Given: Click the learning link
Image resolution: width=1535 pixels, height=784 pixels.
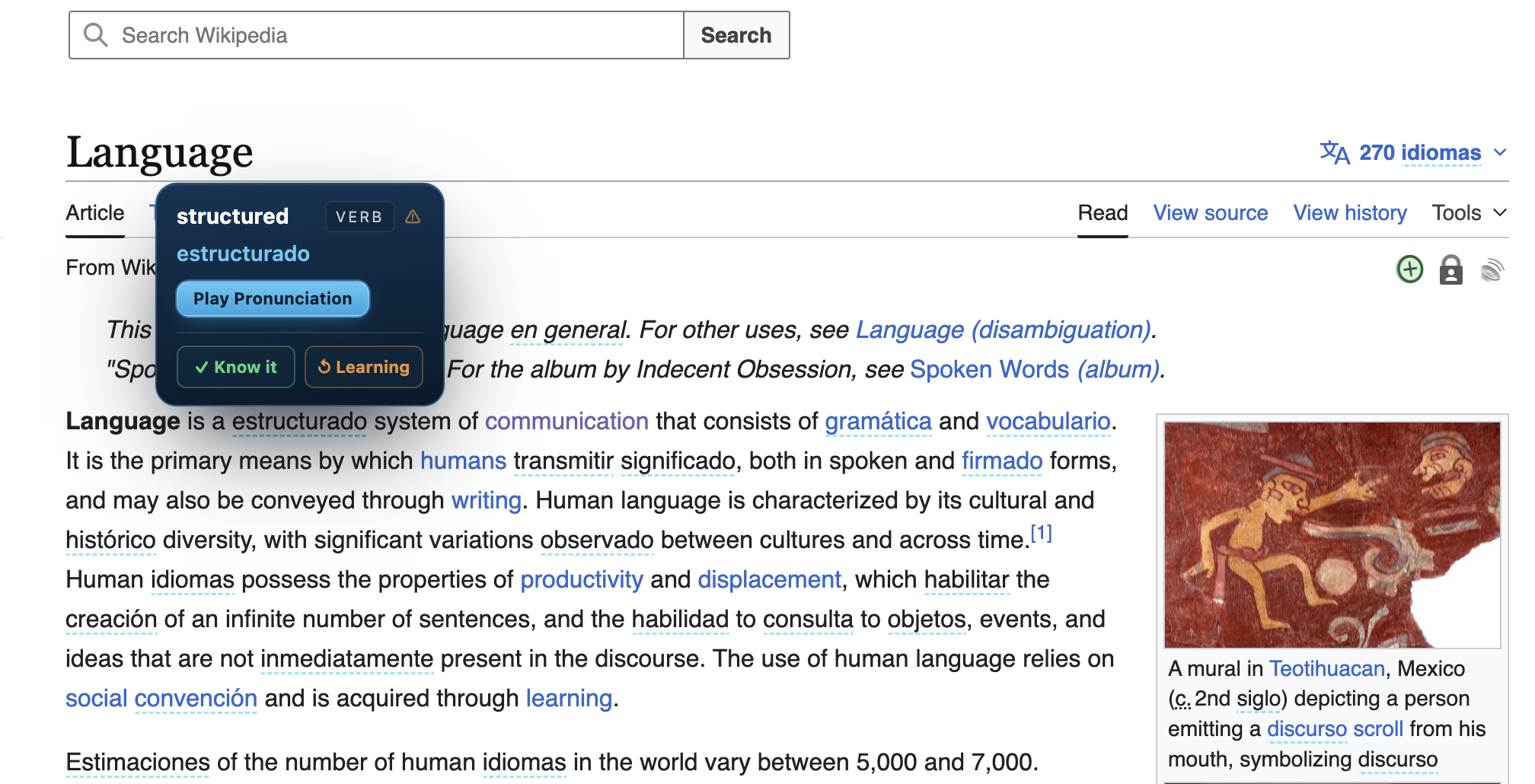Looking at the screenshot, I should 569,698.
